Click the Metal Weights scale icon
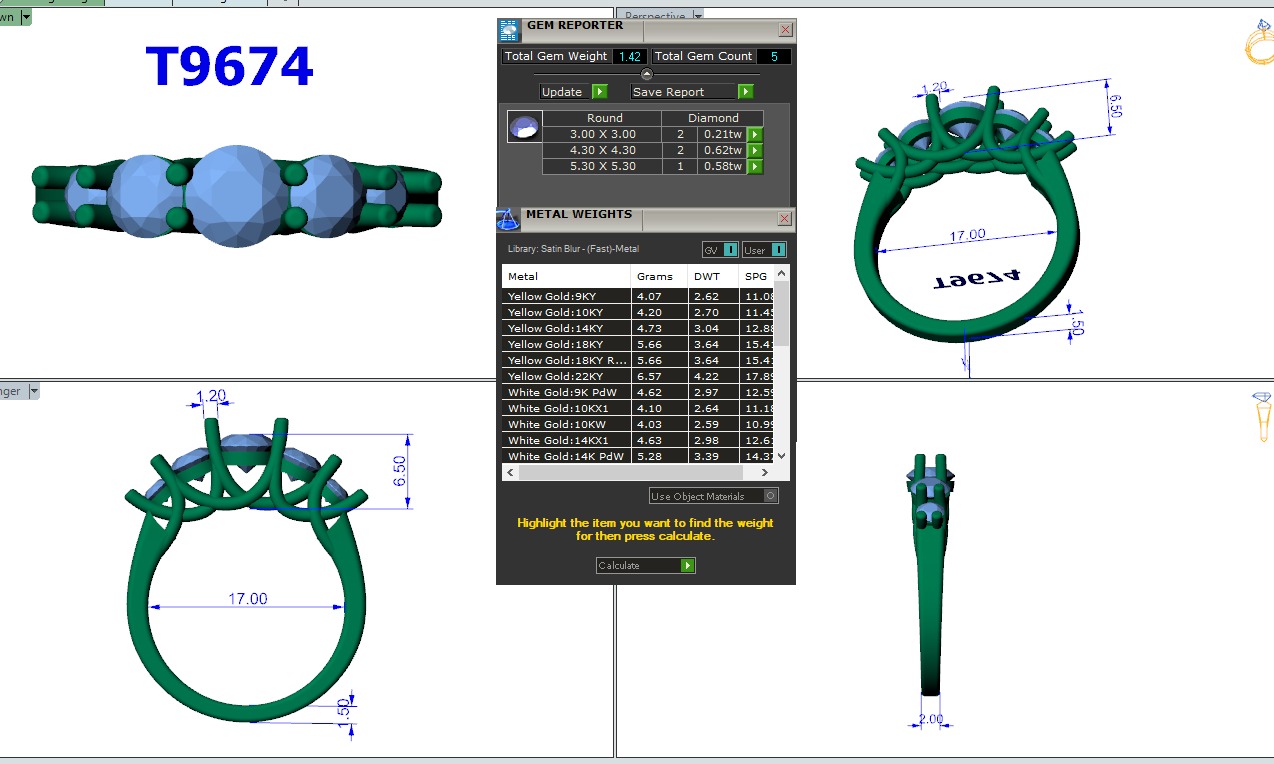Screen dimensions: 1274x764 coord(509,219)
